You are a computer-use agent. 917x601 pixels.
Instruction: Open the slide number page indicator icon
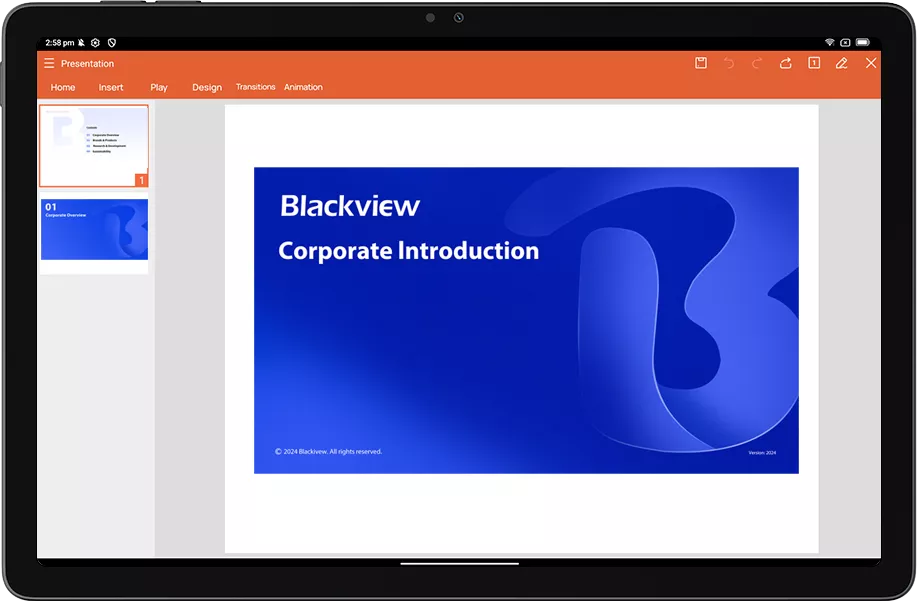(x=814, y=63)
